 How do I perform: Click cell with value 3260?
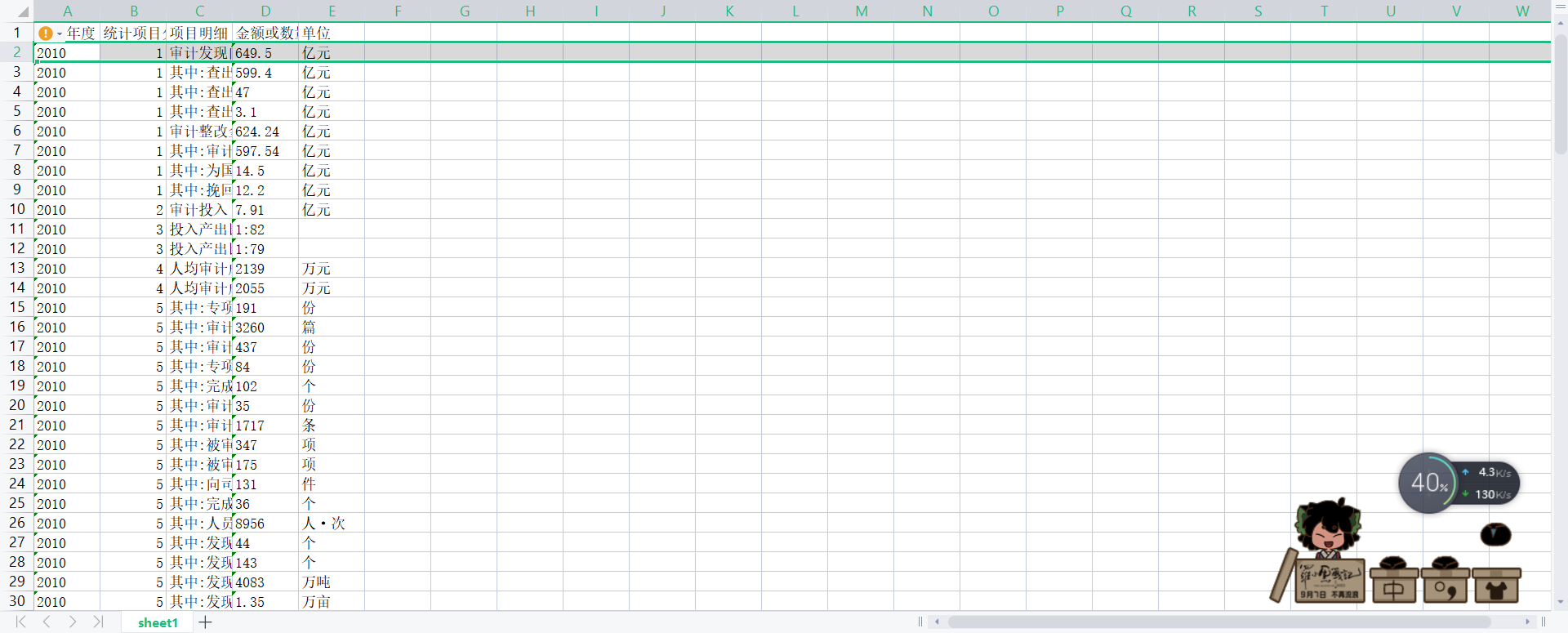point(265,327)
